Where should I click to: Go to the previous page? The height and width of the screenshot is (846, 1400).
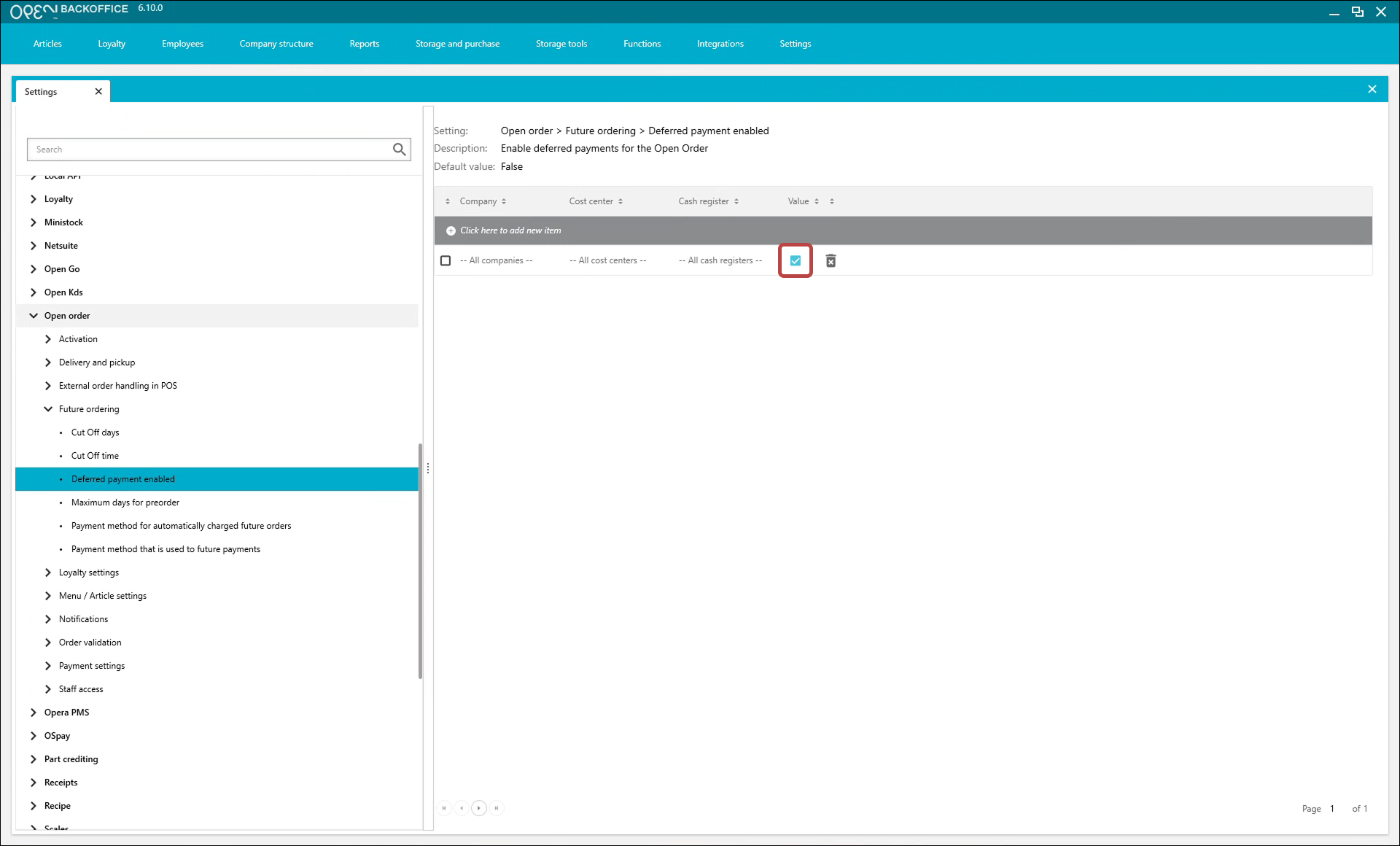461,808
